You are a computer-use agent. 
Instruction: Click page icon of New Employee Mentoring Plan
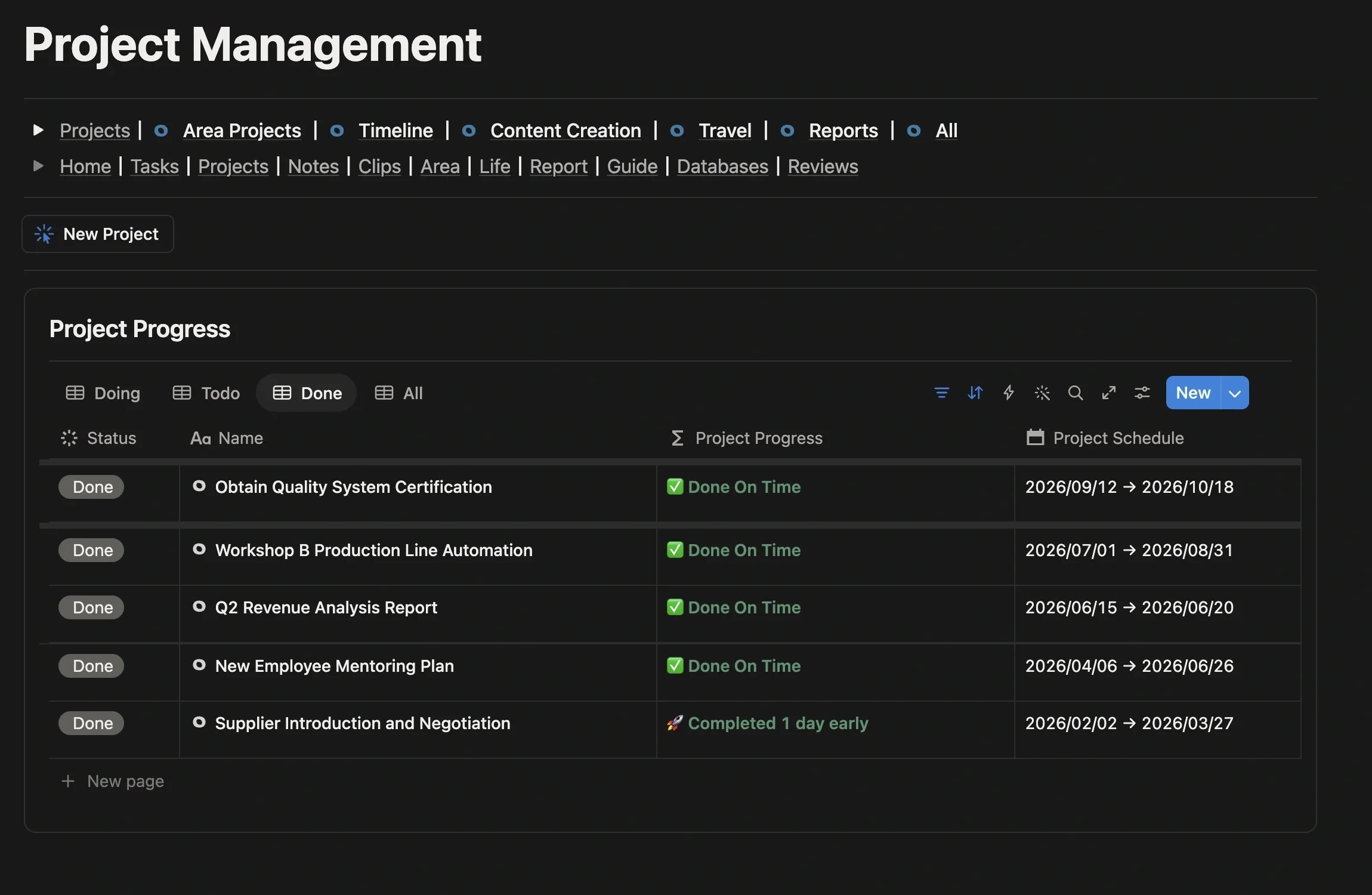[199, 665]
